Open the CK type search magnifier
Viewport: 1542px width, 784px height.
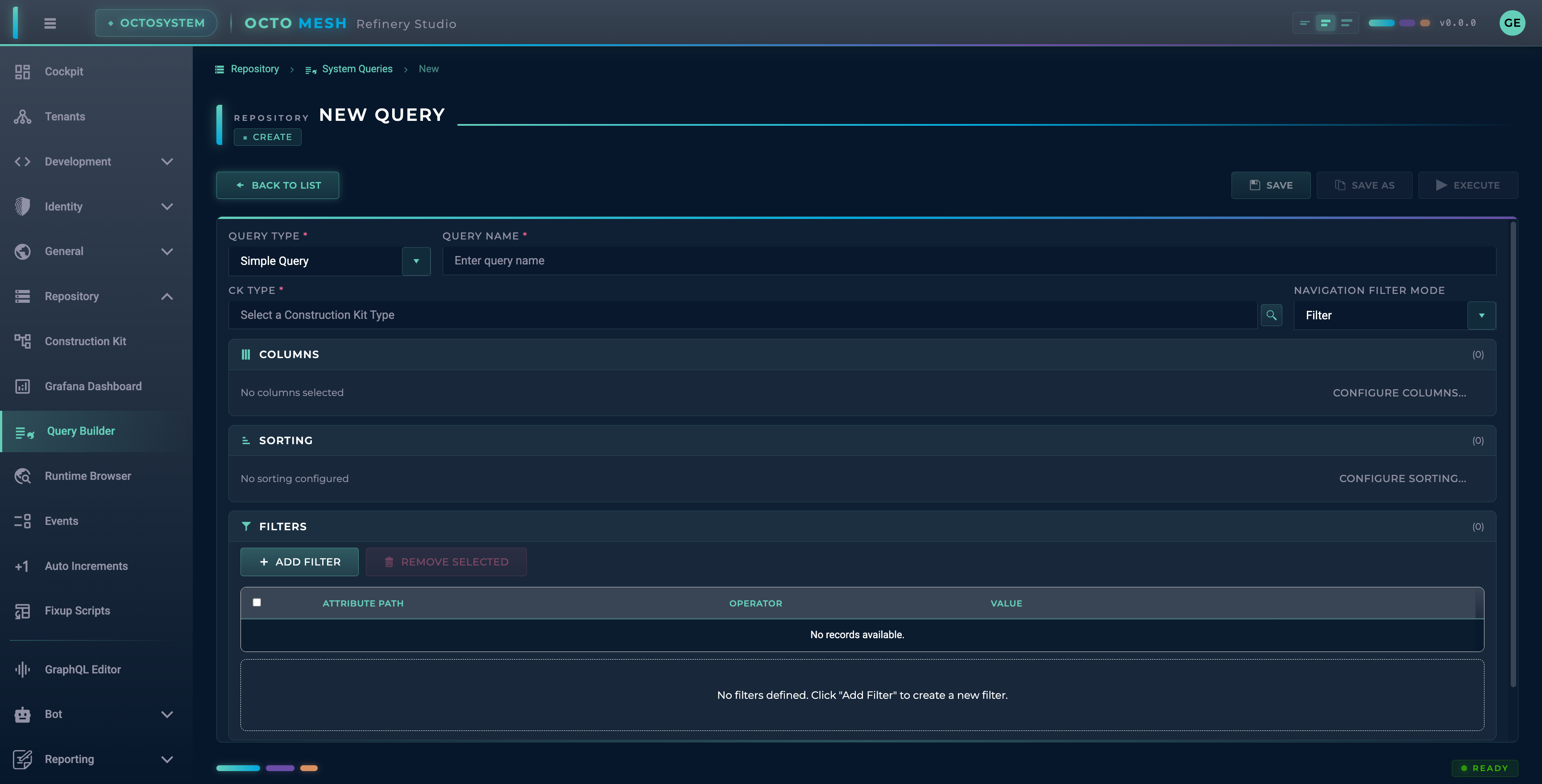1271,315
